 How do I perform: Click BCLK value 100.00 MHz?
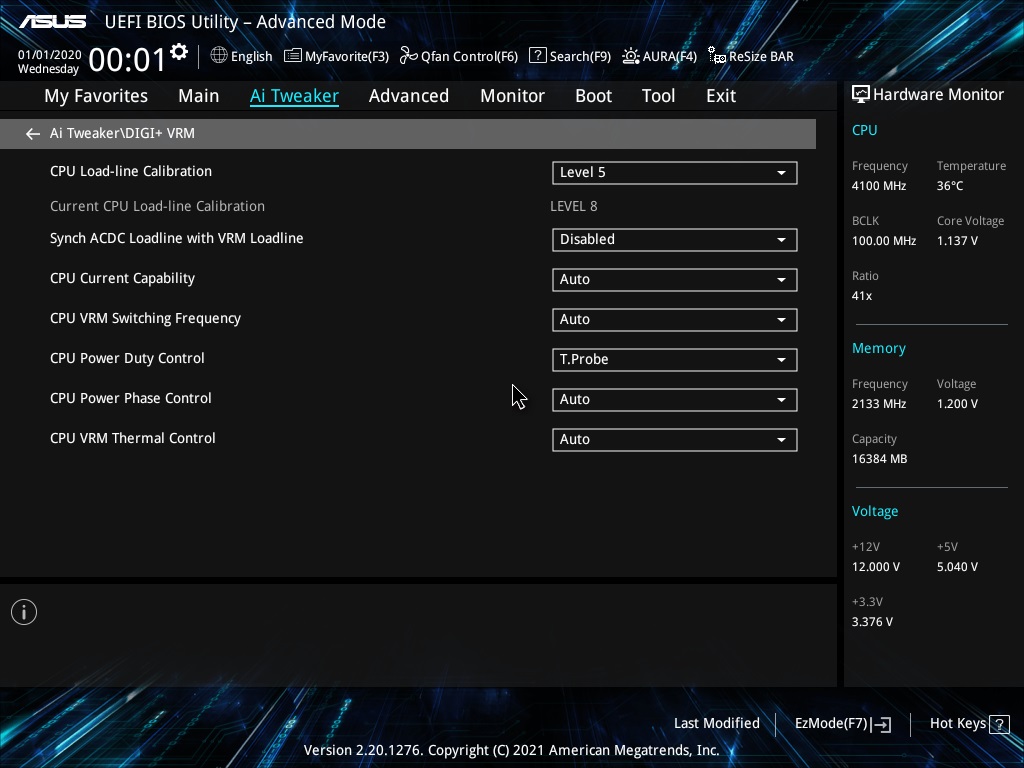tap(884, 240)
